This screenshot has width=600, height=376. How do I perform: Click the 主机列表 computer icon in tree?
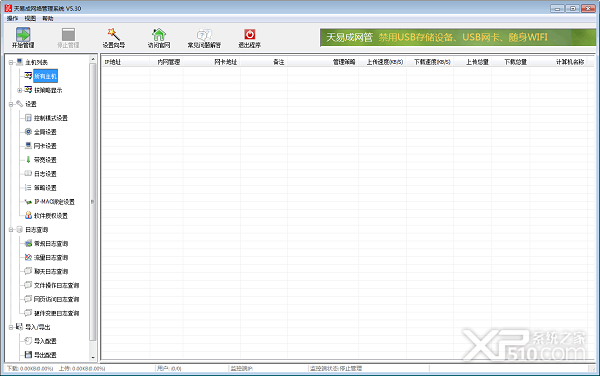[x=20, y=62]
